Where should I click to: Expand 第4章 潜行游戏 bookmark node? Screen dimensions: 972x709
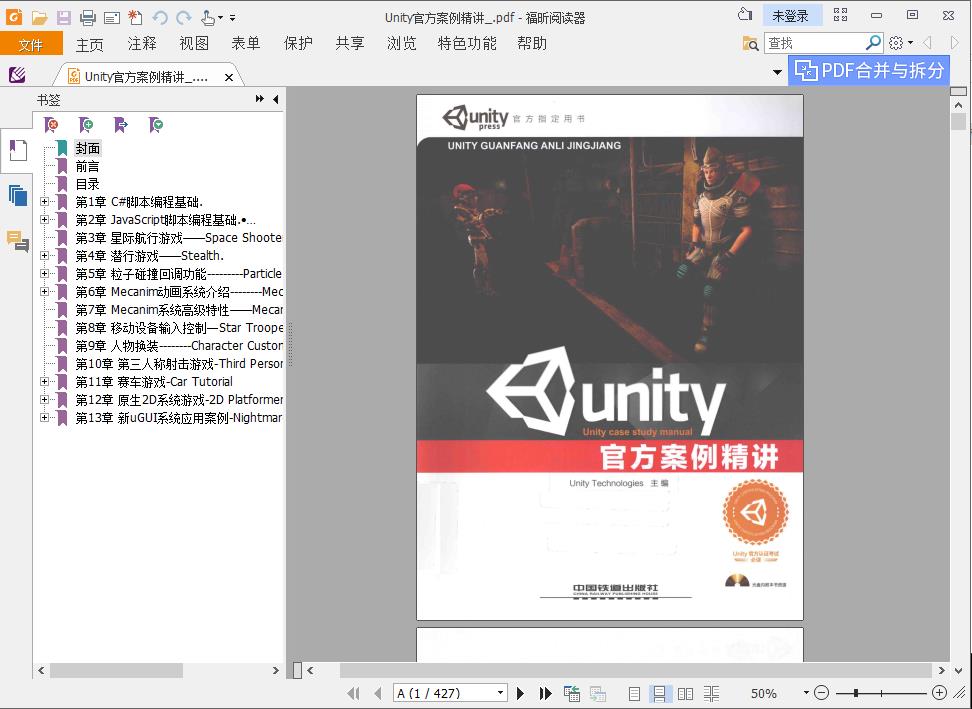coord(44,255)
